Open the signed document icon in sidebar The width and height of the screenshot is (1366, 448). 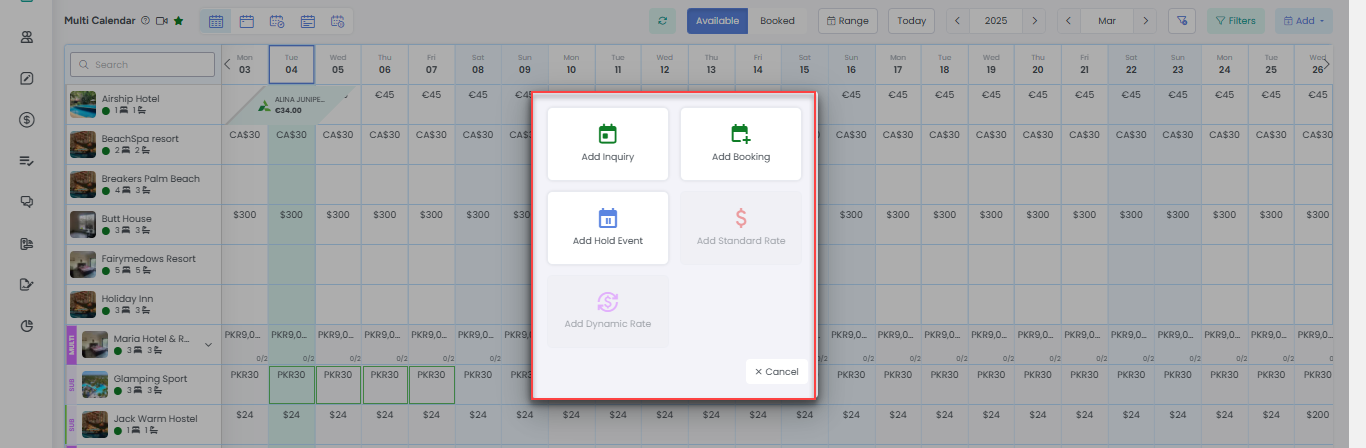tap(27, 284)
